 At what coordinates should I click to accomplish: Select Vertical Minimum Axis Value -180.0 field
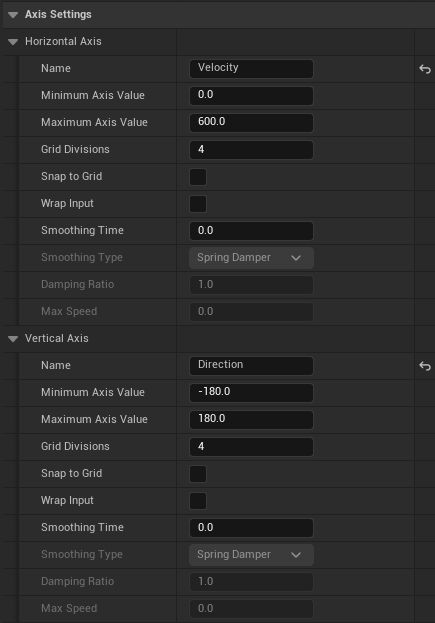coord(251,393)
